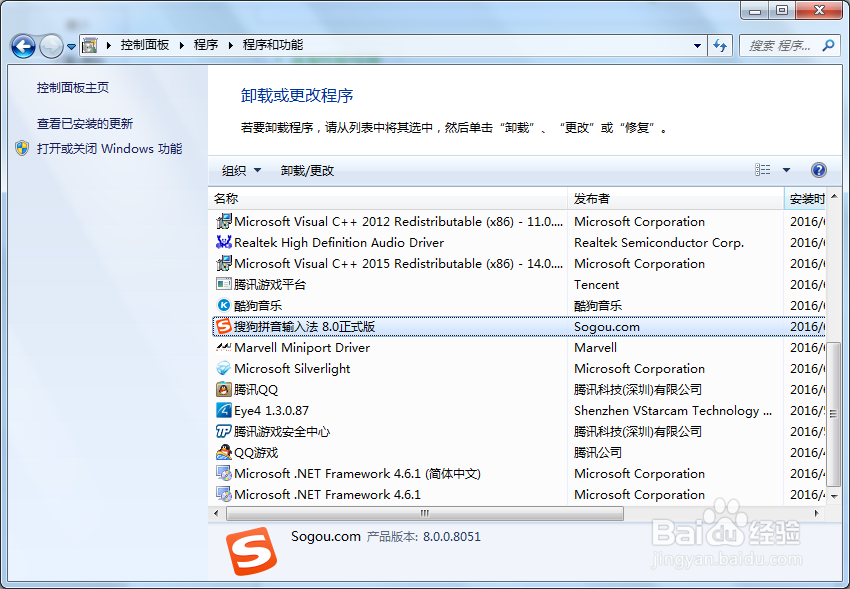Open the recent pages dropdown beside Forward

pyautogui.click(x=71, y=47)
